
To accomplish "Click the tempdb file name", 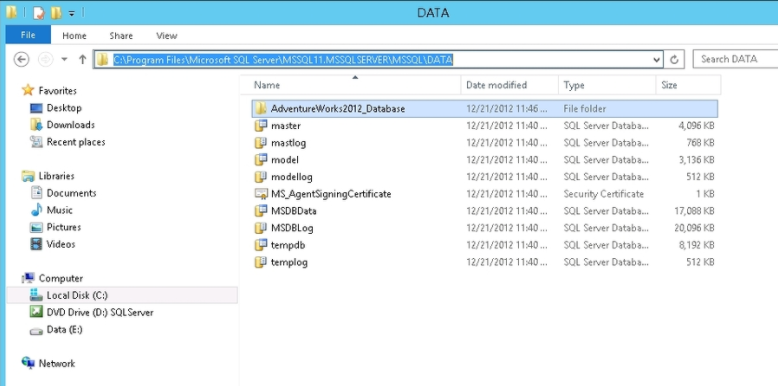I will [x=288, y=245].
